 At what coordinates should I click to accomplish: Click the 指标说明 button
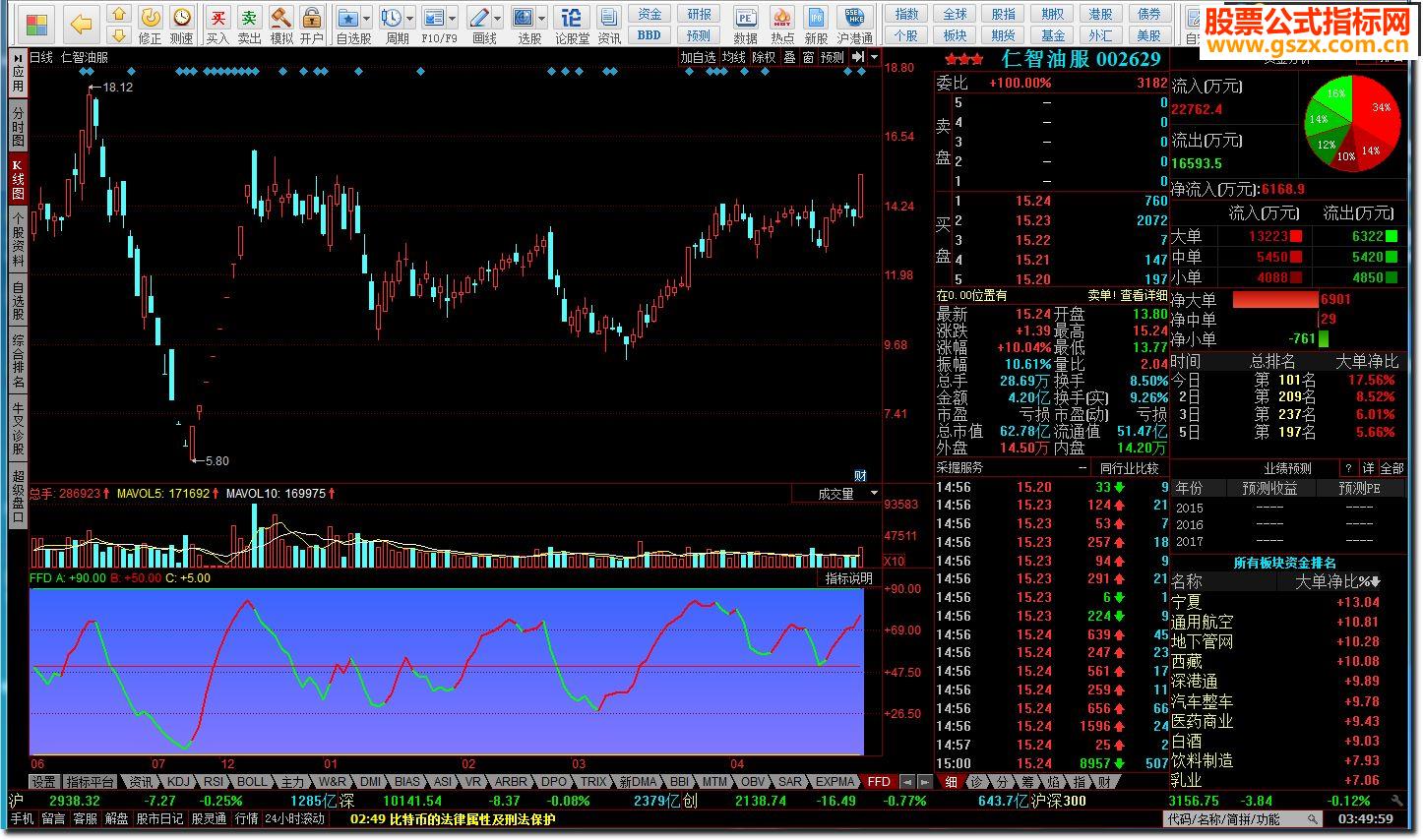coord(848,578)
